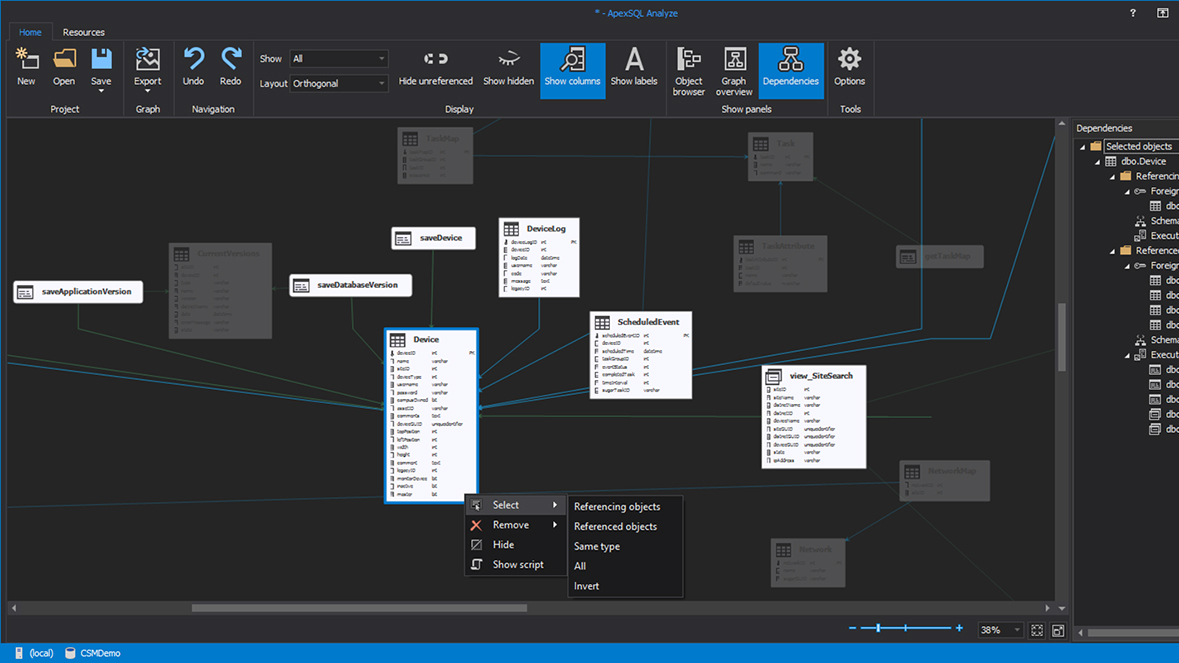
Task: Select the ScheduledEvent table node
Action: [641, 355]
